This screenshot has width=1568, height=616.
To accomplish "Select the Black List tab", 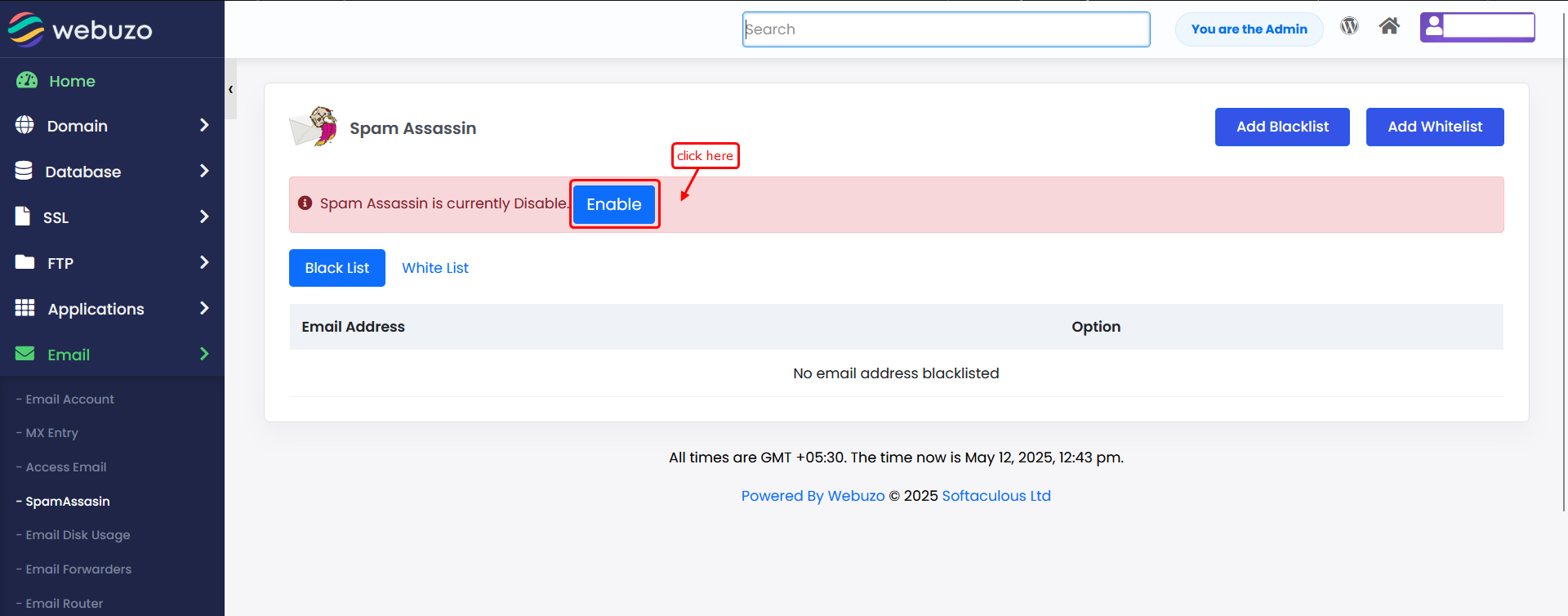I will (x=337, y=268).
